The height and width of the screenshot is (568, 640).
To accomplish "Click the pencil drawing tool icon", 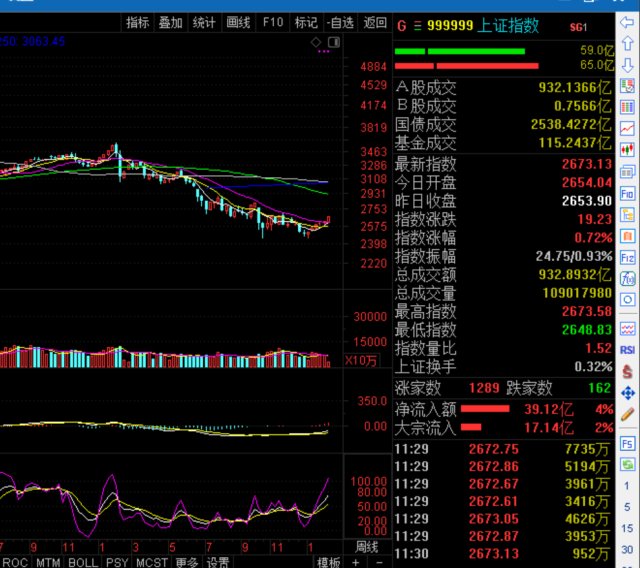I will 628,412.
